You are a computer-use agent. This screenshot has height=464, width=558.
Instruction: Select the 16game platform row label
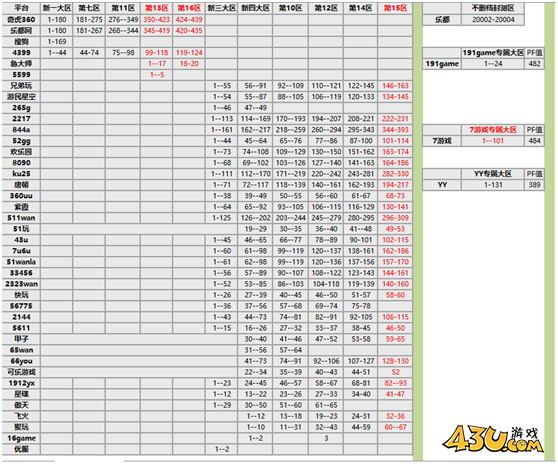21,438
